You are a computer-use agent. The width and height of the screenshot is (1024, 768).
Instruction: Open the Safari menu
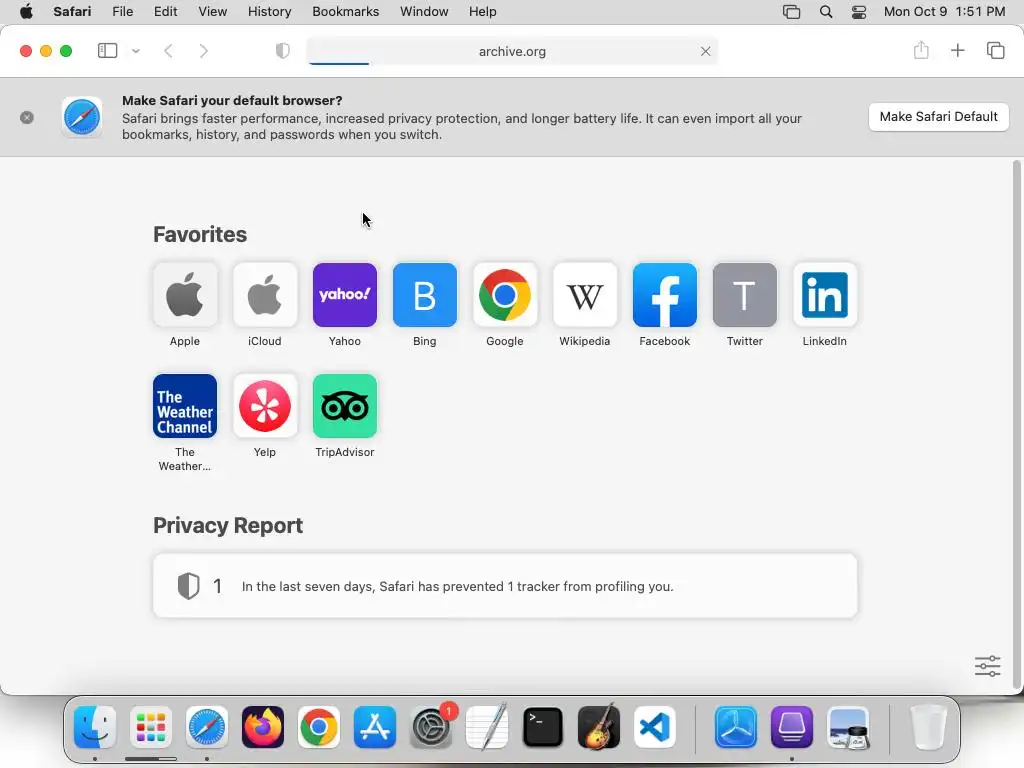(x=72, y=12)
